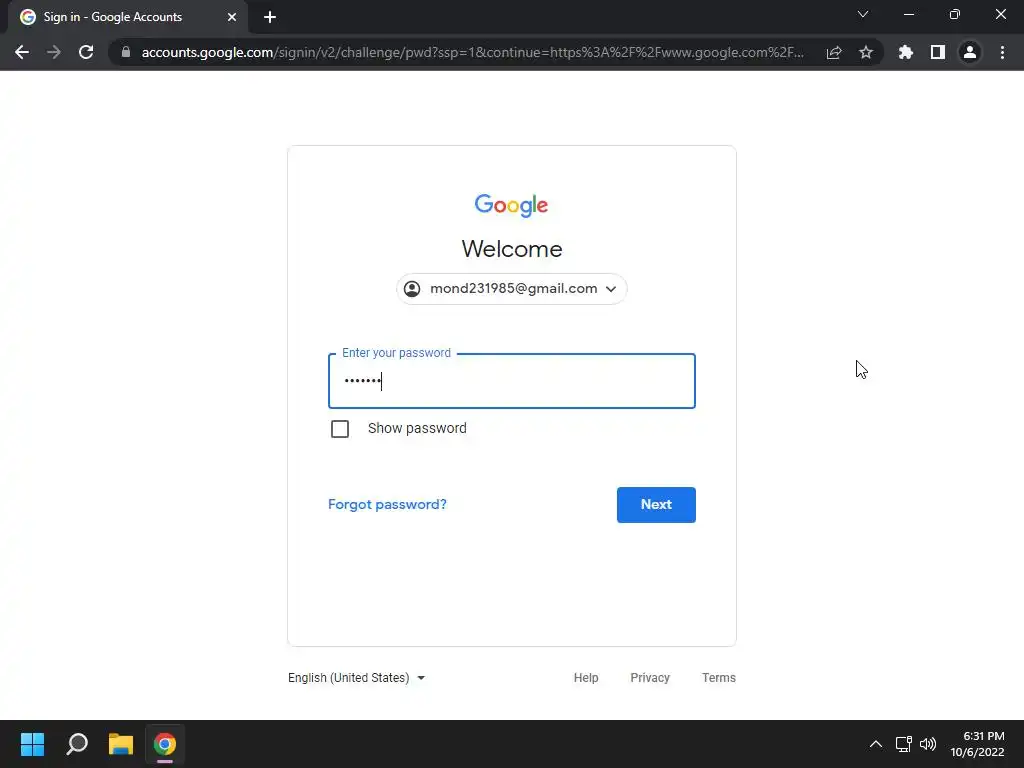The width and height of the screenshot is (1024, 768).
Task: Open taskbar Search
Action: [77, 744]
